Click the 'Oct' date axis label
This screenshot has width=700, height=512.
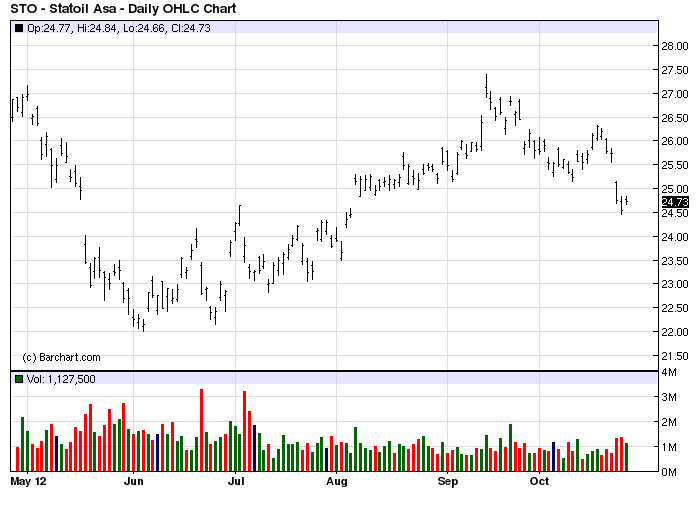tap(539, 482)
